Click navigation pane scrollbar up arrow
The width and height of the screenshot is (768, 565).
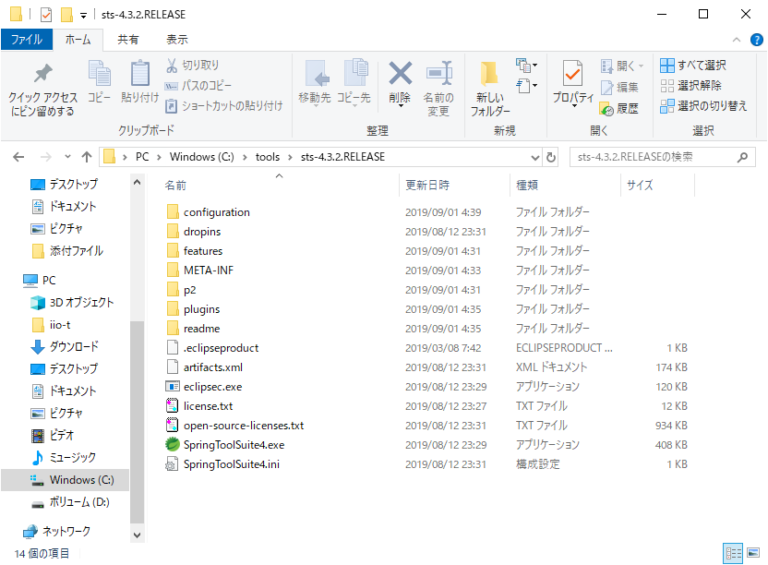click(137, 183)
